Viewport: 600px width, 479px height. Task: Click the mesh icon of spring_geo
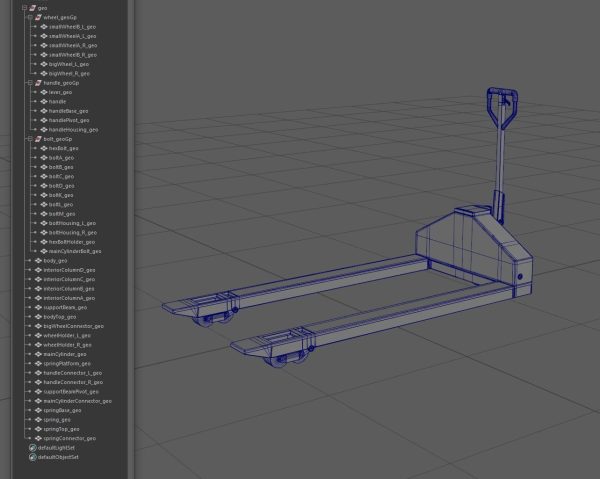click(38, 420)
